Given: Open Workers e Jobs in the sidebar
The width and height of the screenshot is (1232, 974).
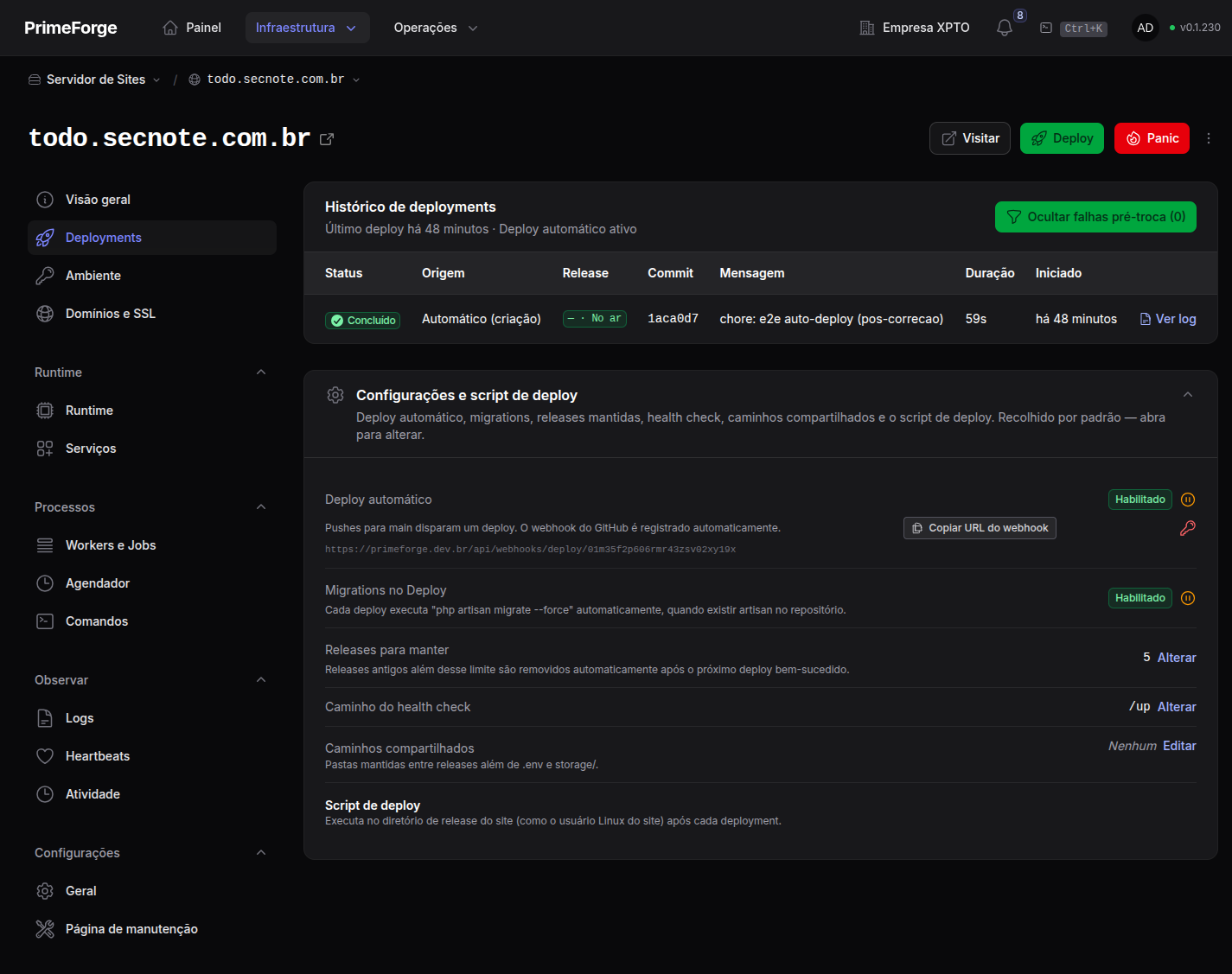Looking at the screenshot, I should click(x=152, y=545).
